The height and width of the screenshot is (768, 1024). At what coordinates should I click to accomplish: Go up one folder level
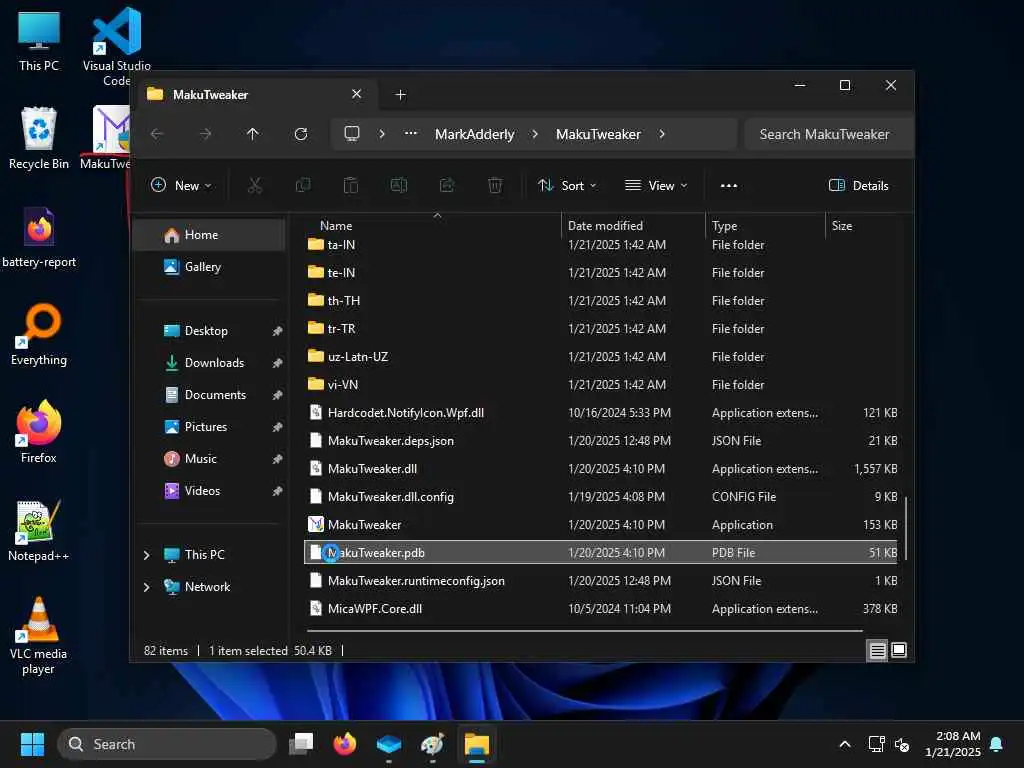253,134
